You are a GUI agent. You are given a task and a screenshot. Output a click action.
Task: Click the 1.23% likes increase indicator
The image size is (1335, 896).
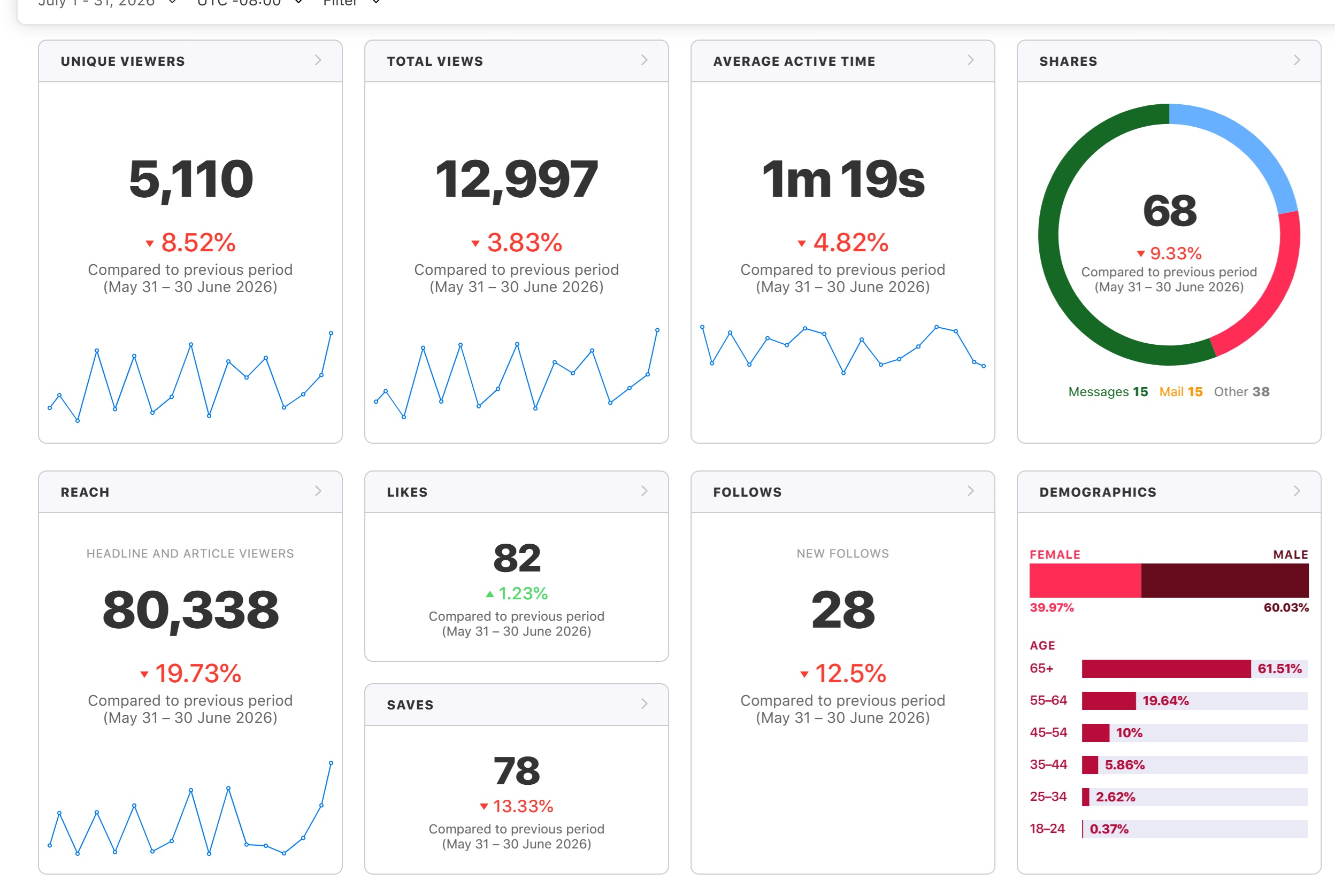pos(517,593)
